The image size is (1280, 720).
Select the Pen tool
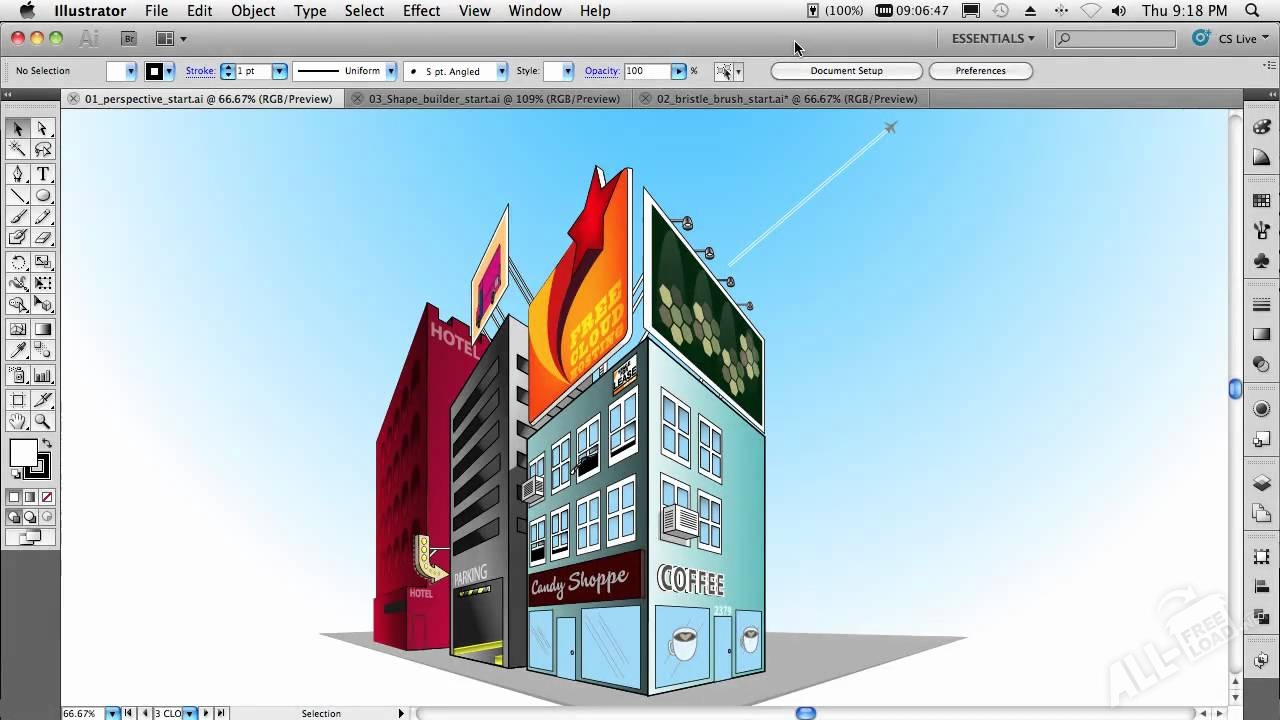18,174
